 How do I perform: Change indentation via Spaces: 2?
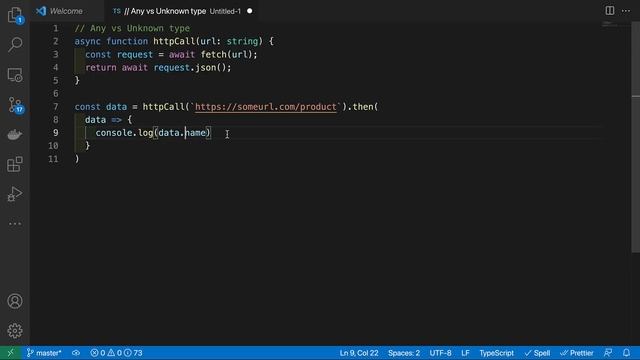pyautogui.click(x=404, y=353)
